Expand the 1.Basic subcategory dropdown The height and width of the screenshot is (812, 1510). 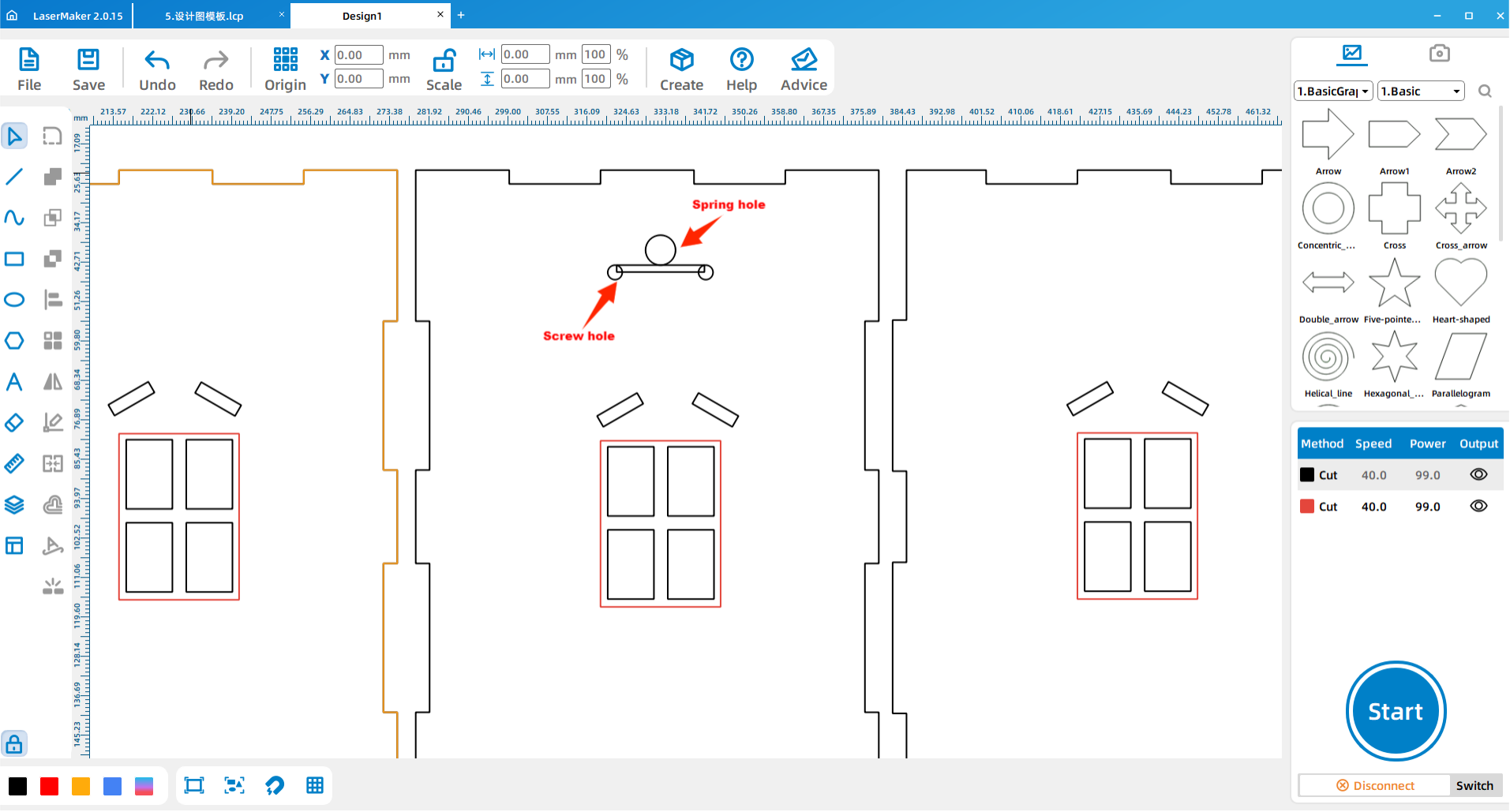[x=1421, y=92]
